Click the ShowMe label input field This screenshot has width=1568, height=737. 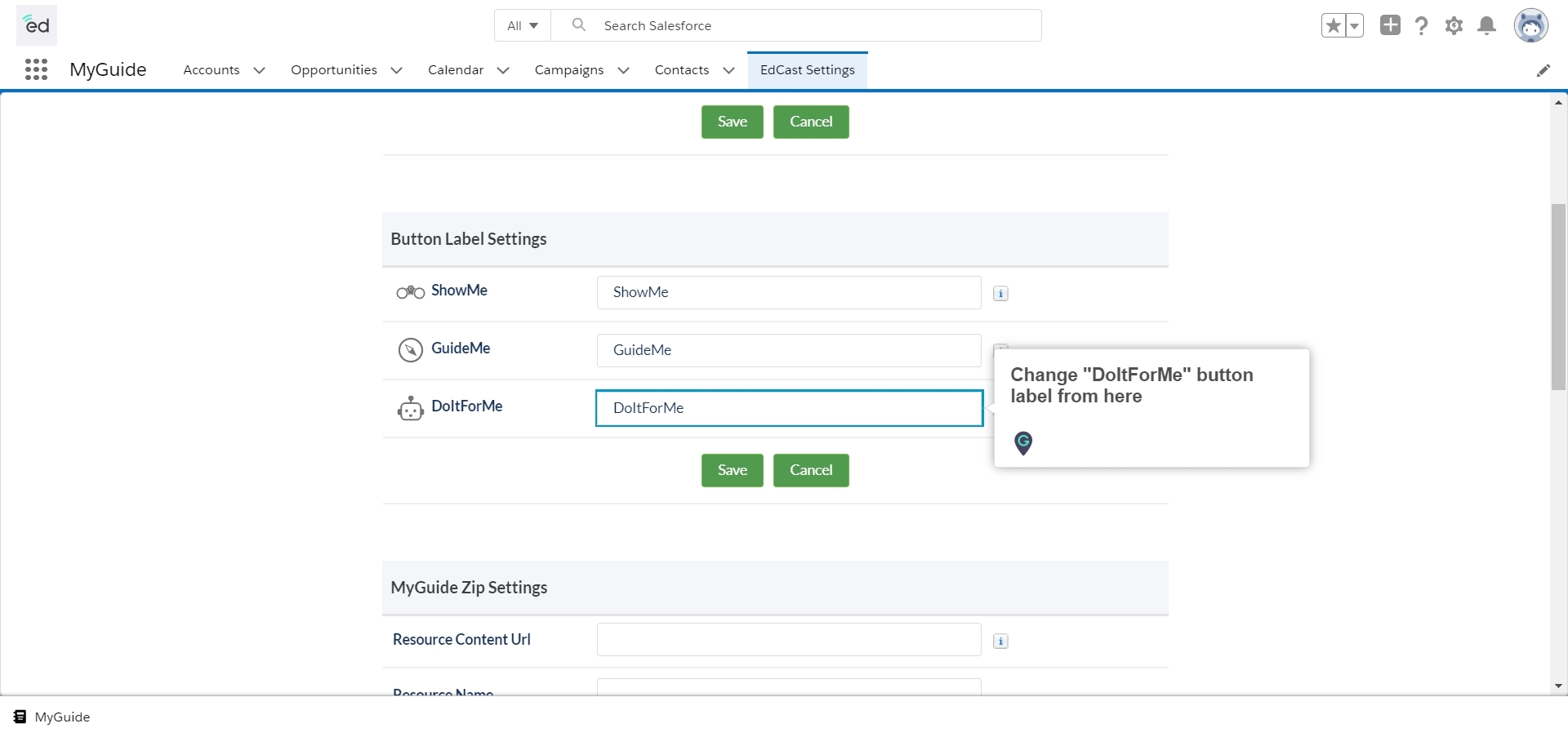[789, 292]
